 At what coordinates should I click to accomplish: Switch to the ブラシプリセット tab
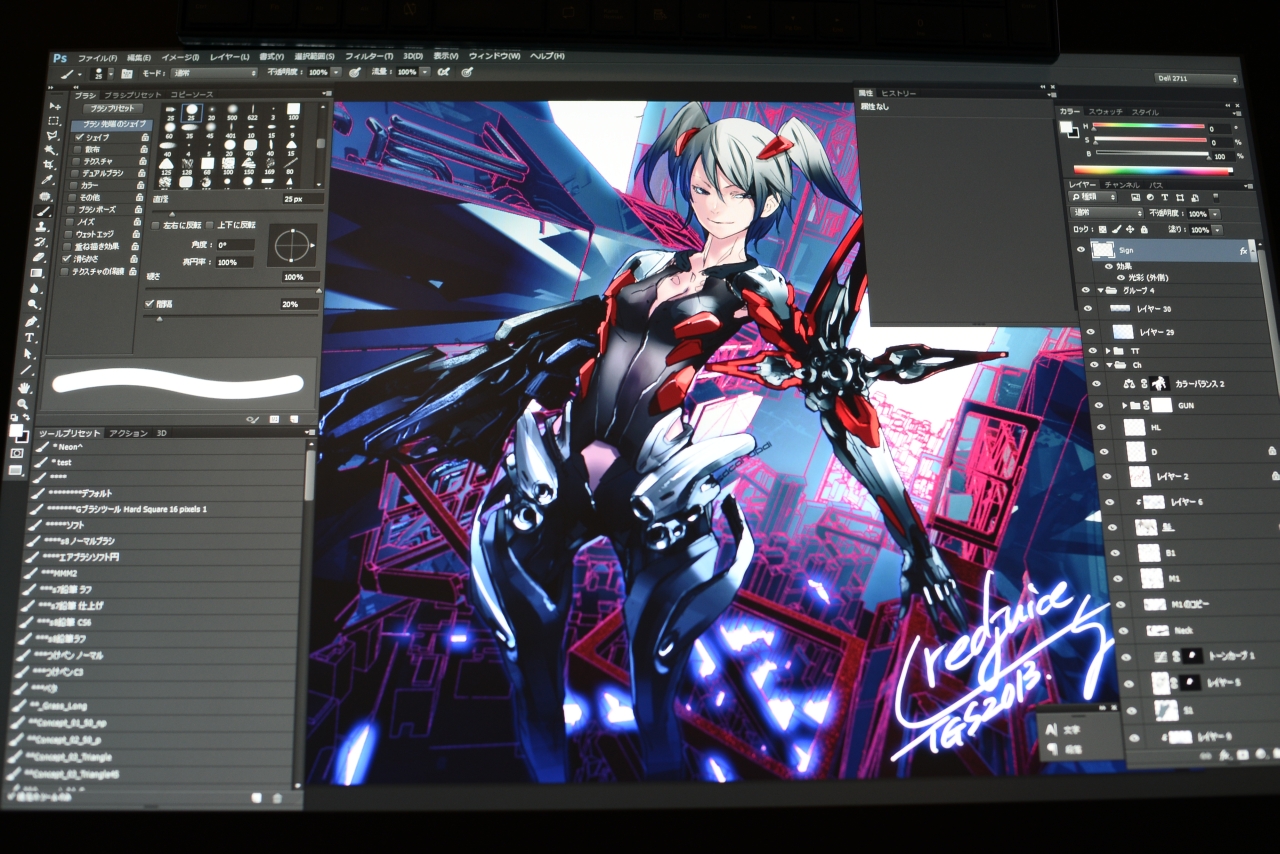click(x=132, y=94)
